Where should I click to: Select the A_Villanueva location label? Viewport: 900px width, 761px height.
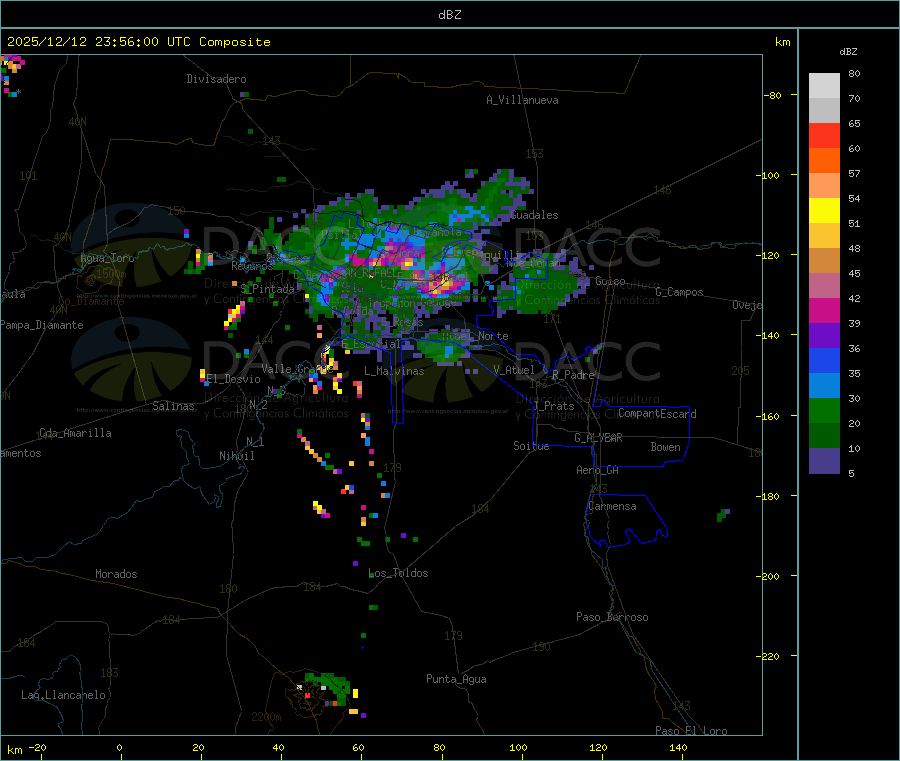click(x=522, y=100)
